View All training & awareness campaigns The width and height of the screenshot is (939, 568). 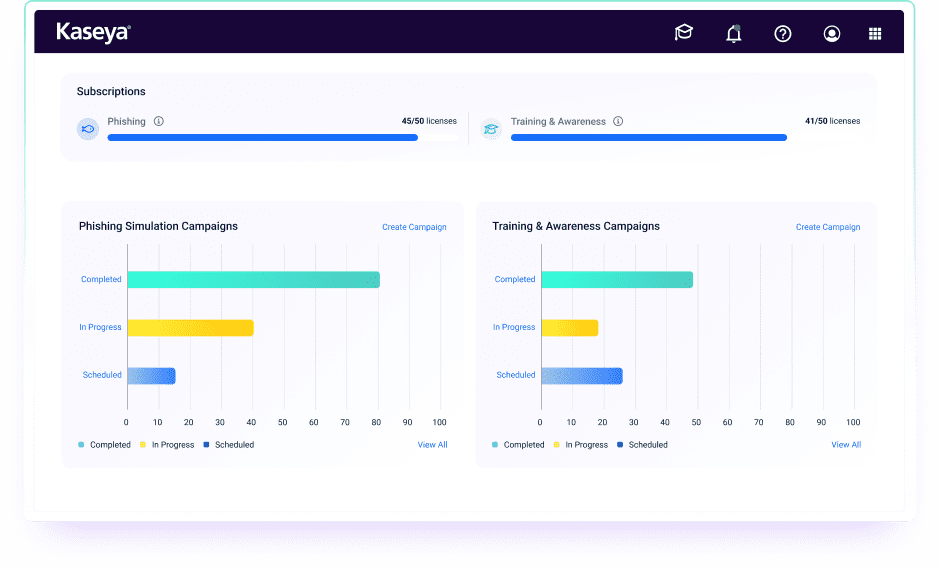coord(846,445)
